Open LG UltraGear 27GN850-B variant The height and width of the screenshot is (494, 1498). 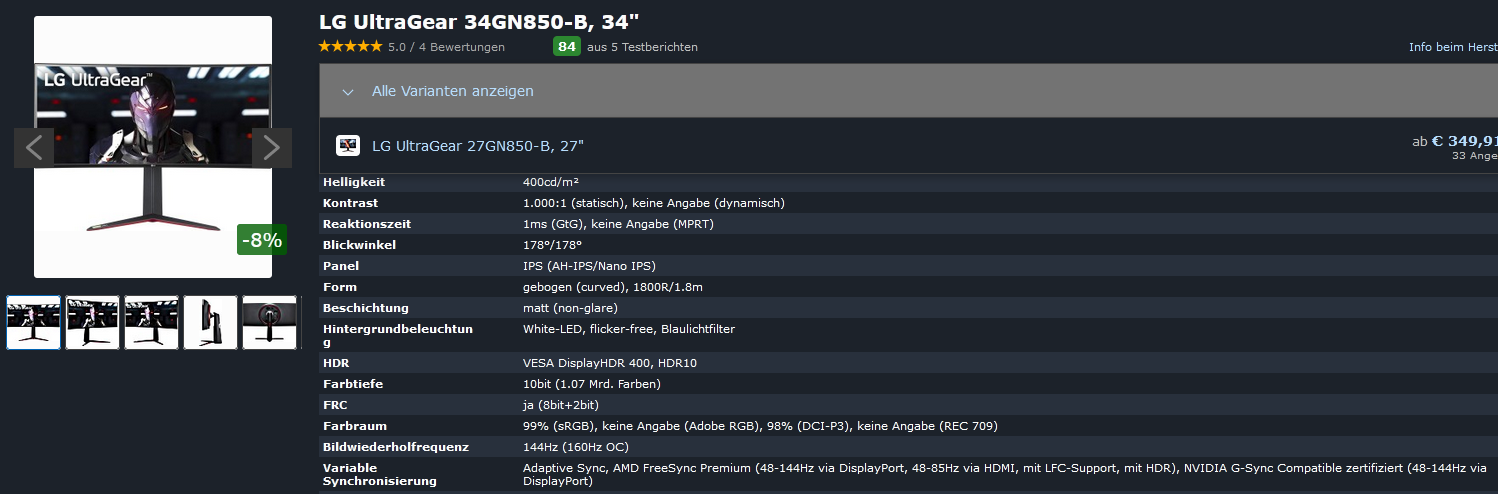click(x=478, y=146)
